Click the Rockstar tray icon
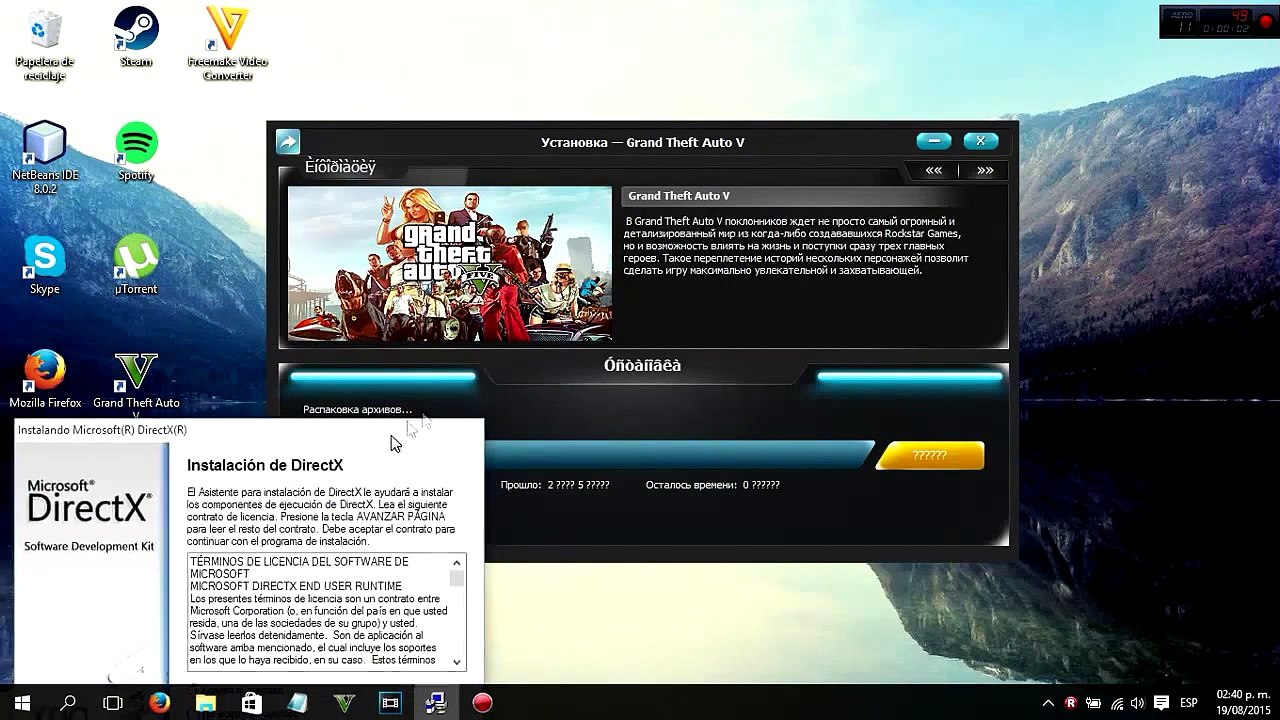1280x720 pixels. (1070, 703)
